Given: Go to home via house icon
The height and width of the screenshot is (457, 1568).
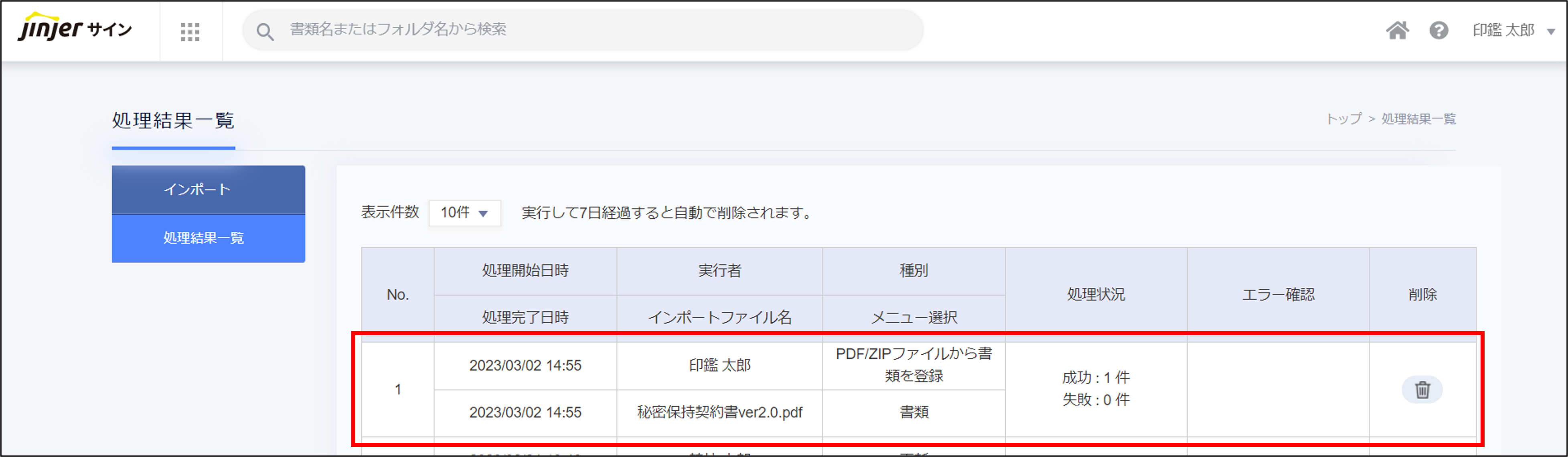Looking at the screenshot, I should tap(1398, 30).
